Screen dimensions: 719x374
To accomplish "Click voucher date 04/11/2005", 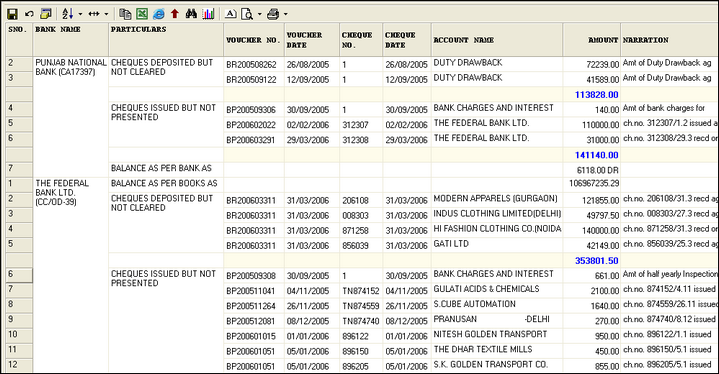I will [308, 291].
